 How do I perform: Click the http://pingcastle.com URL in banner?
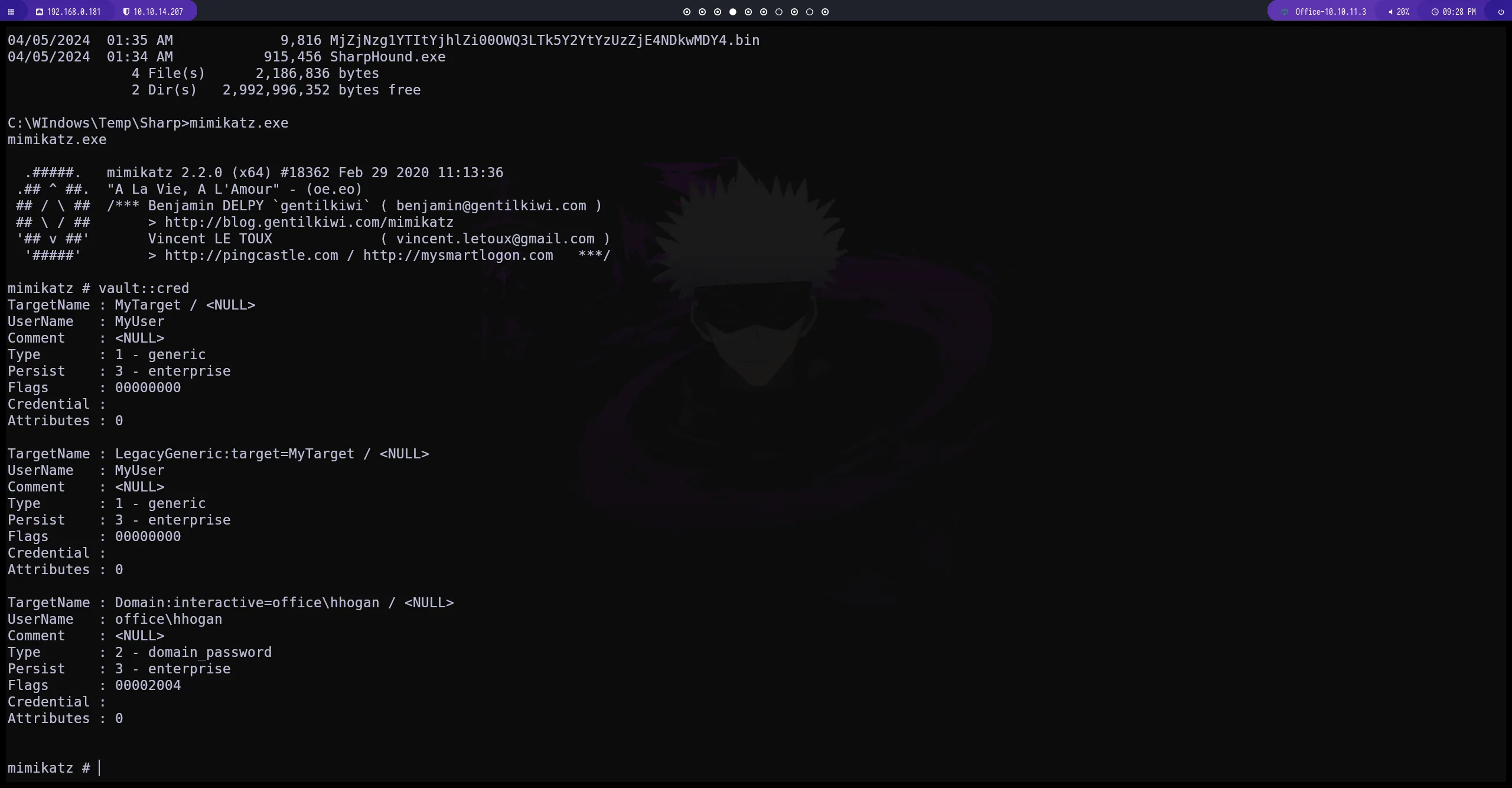pyautogui.click(x=251, y=256)
